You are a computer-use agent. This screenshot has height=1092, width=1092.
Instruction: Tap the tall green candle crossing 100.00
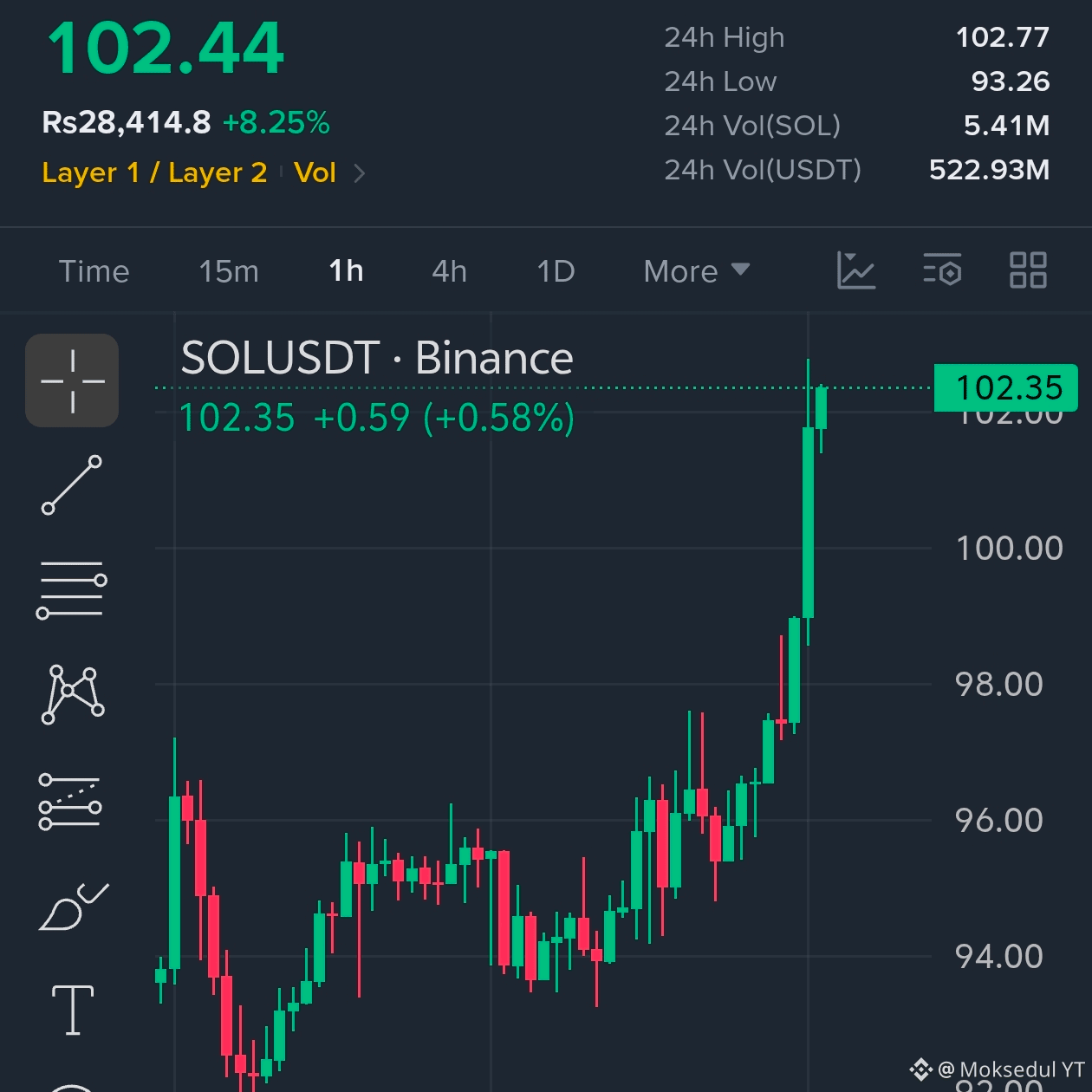click(808, 522)
